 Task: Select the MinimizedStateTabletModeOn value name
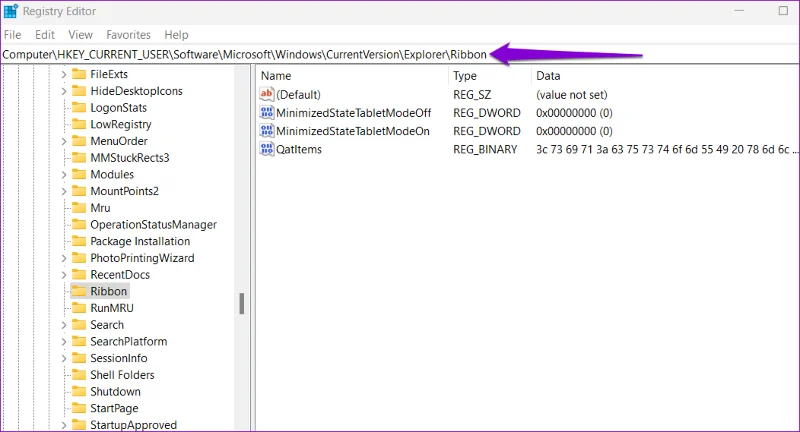point(353,131)
